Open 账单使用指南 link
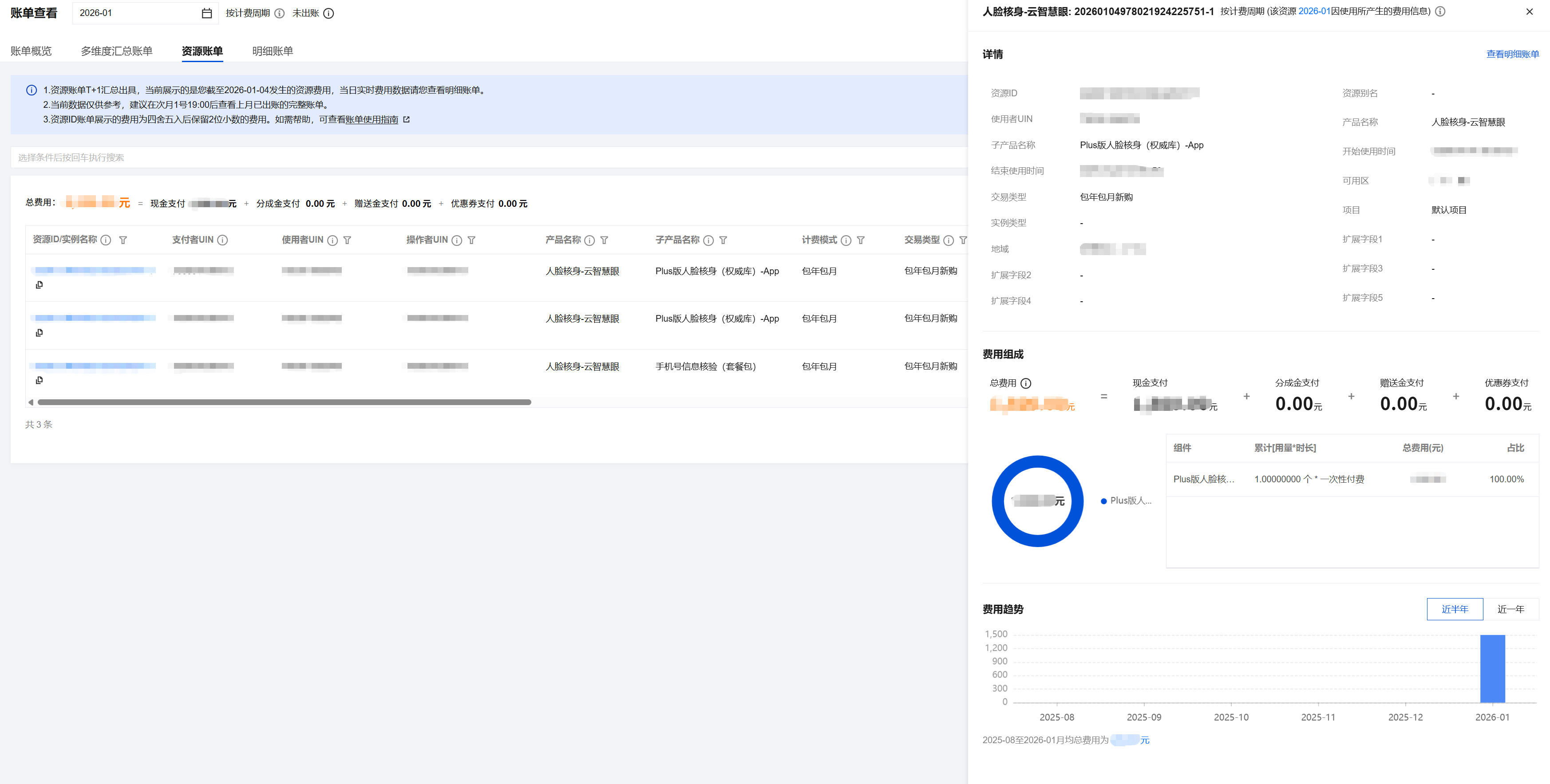1550x784 pixels. tap(371, 120)
